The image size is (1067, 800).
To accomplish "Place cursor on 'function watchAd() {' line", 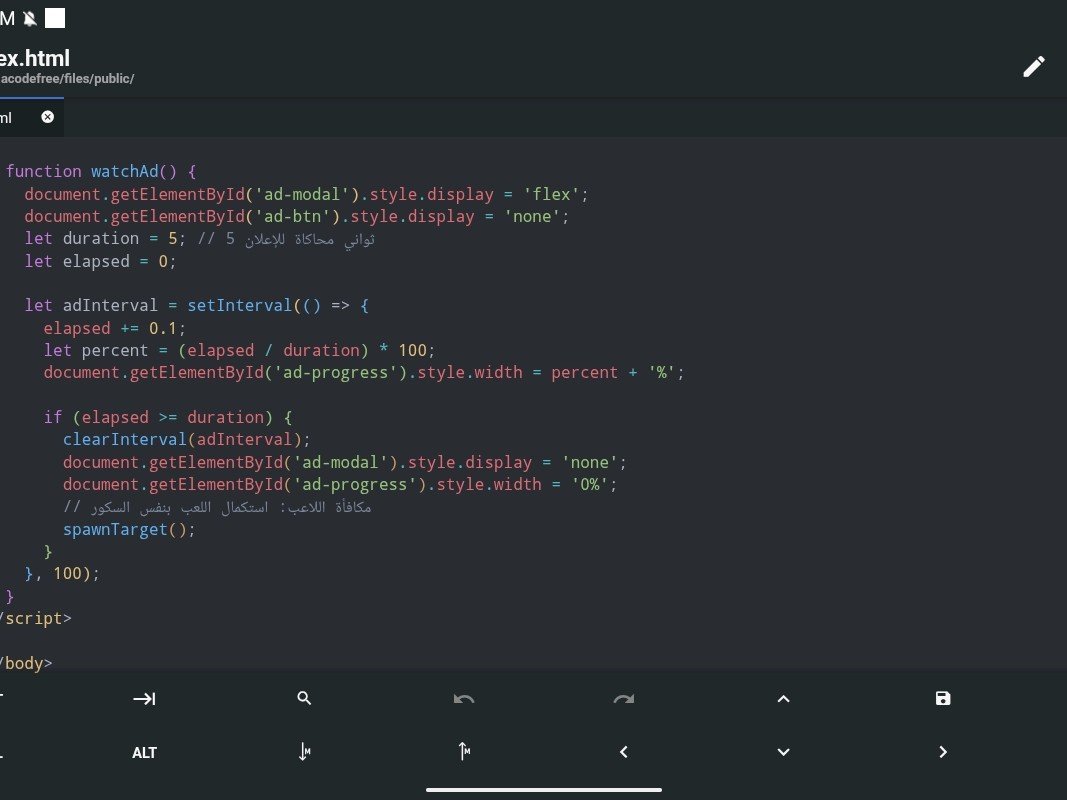I will point(101,171).
